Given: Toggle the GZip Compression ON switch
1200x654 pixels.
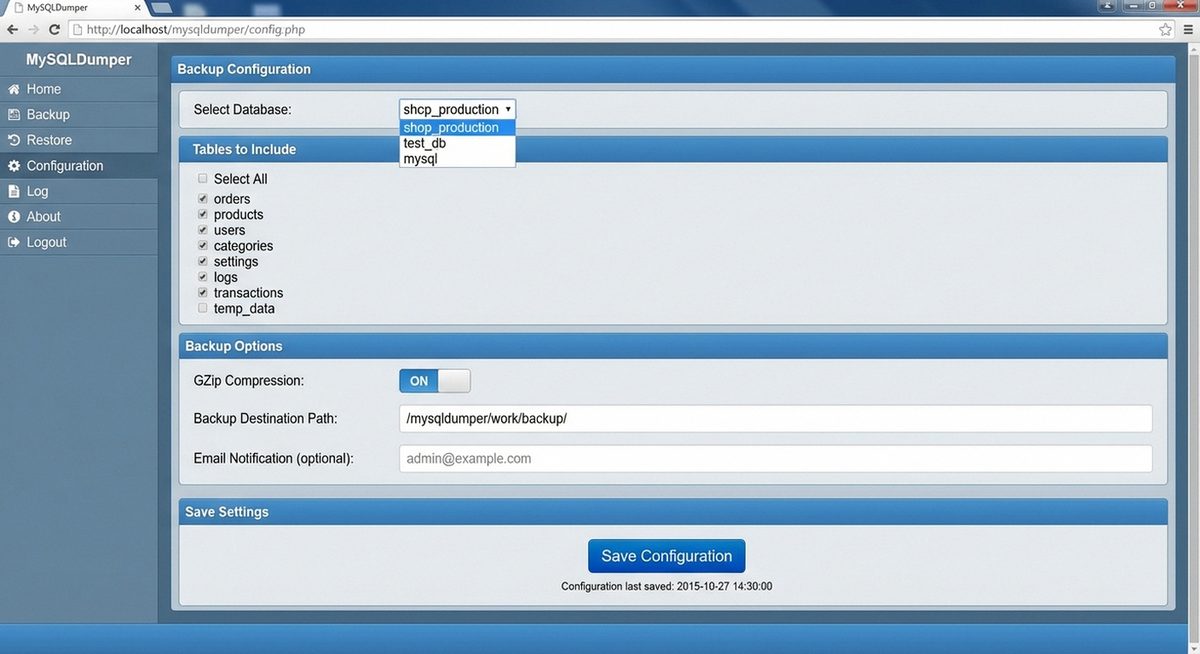Looking at the screenshot, I should (435, 381).
